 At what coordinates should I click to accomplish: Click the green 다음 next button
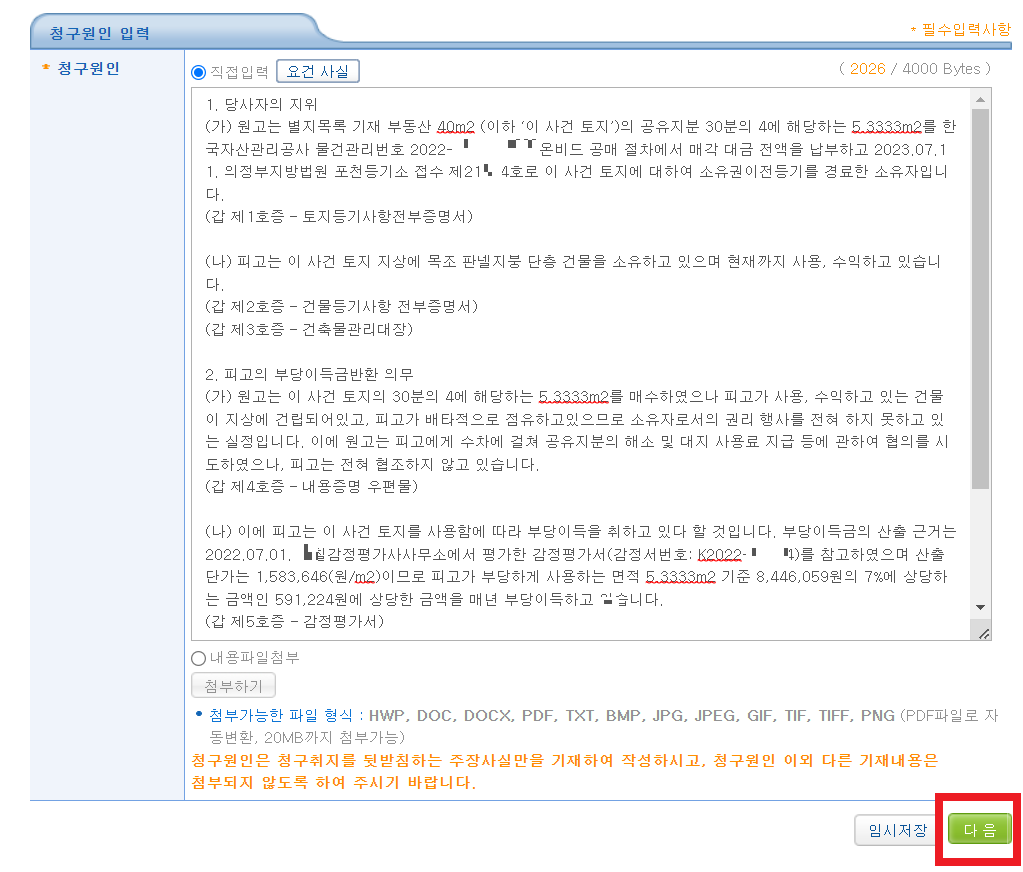click(979, 830)
